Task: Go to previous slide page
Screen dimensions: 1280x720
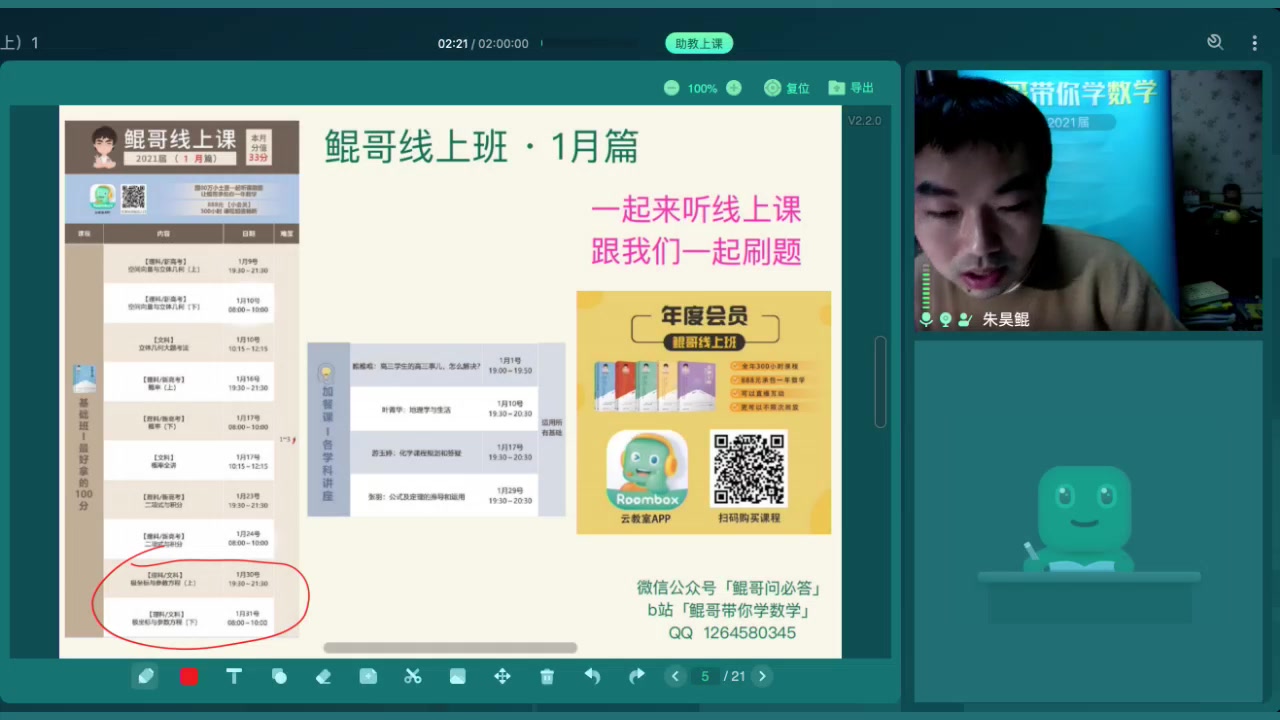Action: coord(675,676)
